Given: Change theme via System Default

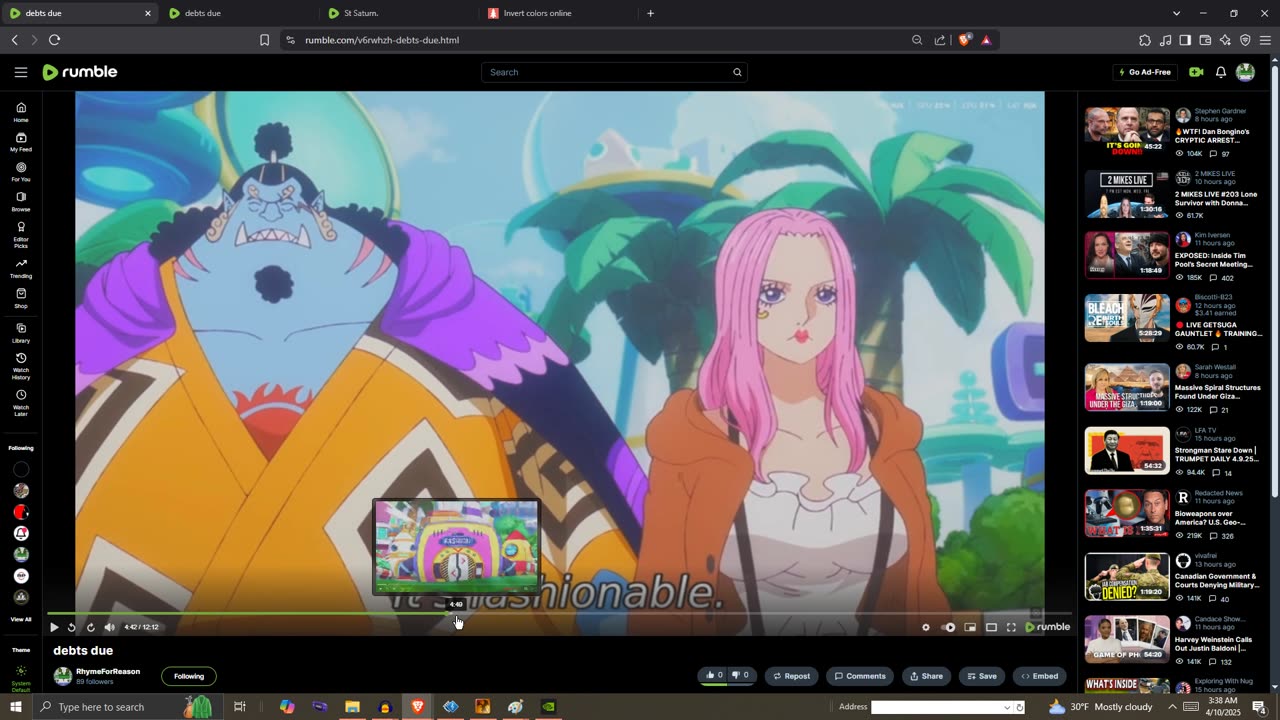Looking at the screenshot, I should point(21,679).
